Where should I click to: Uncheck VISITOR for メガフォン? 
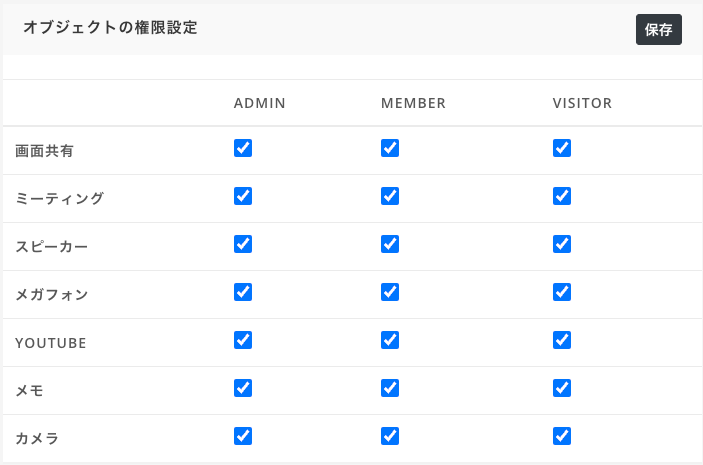tap(562, 292)
